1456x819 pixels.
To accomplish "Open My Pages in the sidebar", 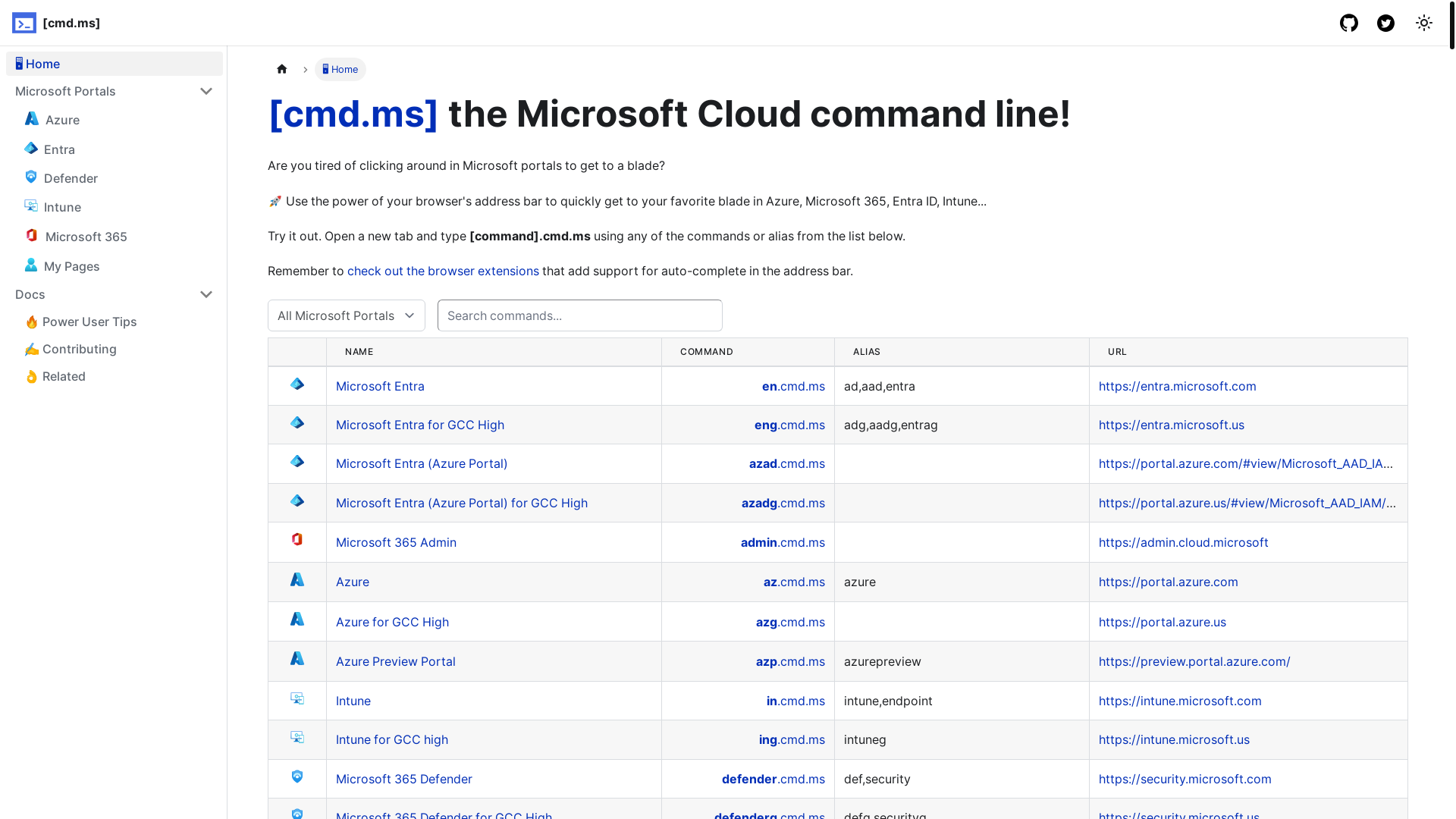I will click(71, 266).
